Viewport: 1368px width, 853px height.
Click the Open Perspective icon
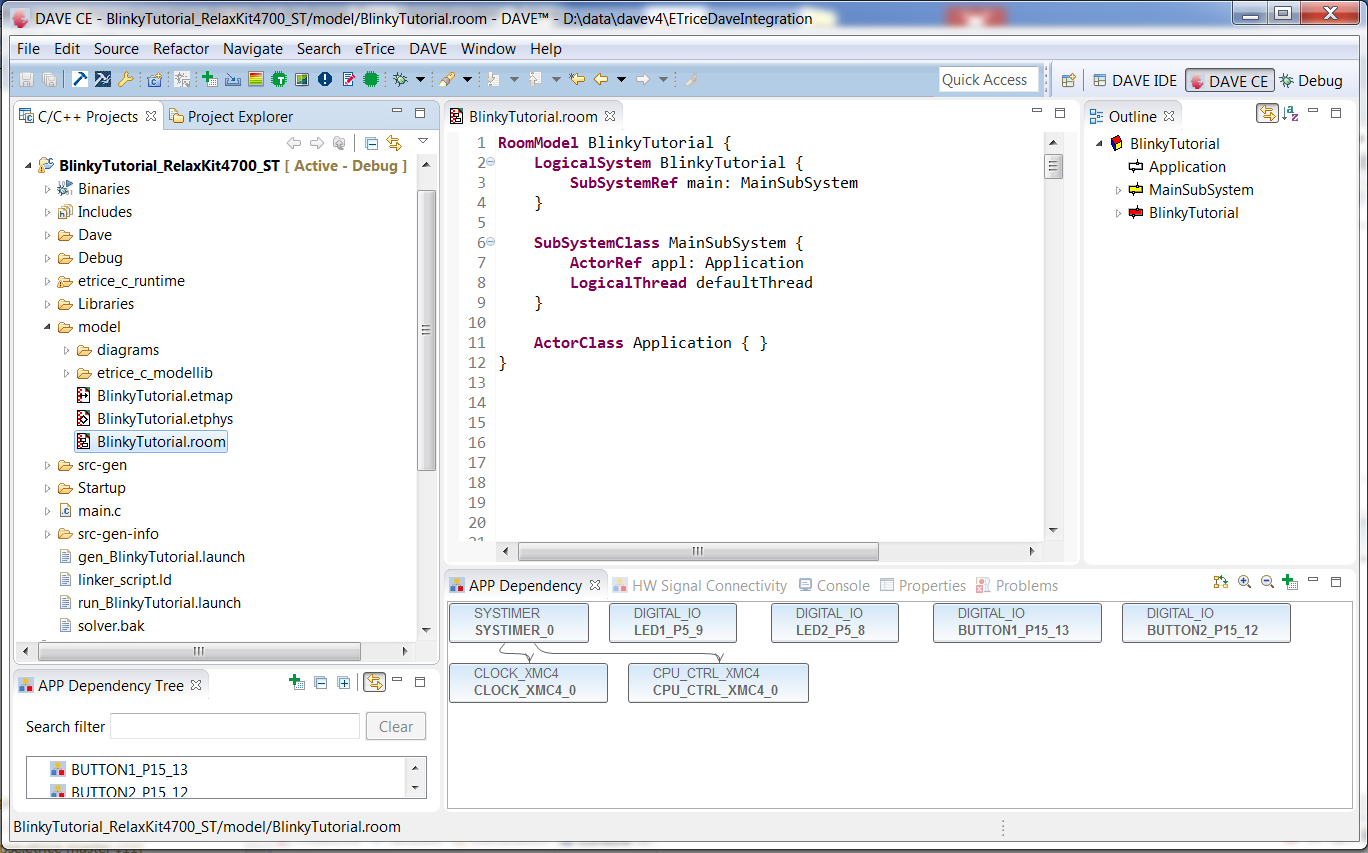point(1068,81)
